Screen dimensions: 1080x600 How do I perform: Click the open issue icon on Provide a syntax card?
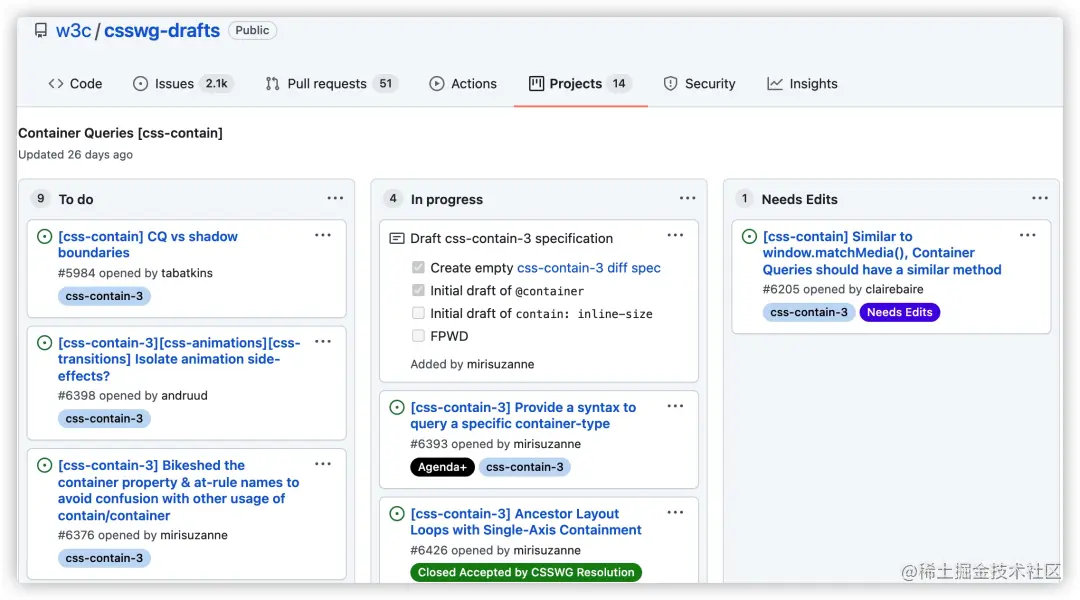(x=397, y=408)
